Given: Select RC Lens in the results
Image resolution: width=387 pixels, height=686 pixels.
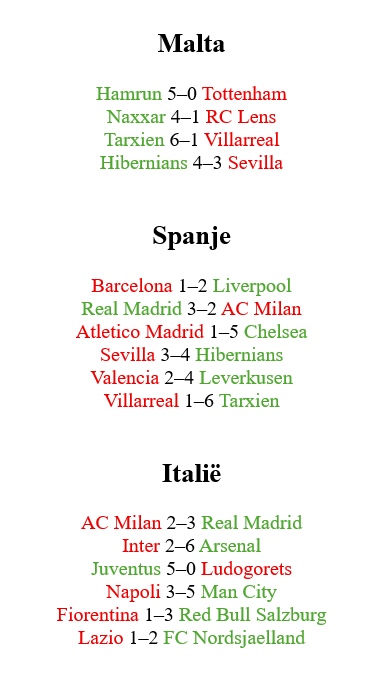Looking at the screenshot, I should [x=241, y=117].
